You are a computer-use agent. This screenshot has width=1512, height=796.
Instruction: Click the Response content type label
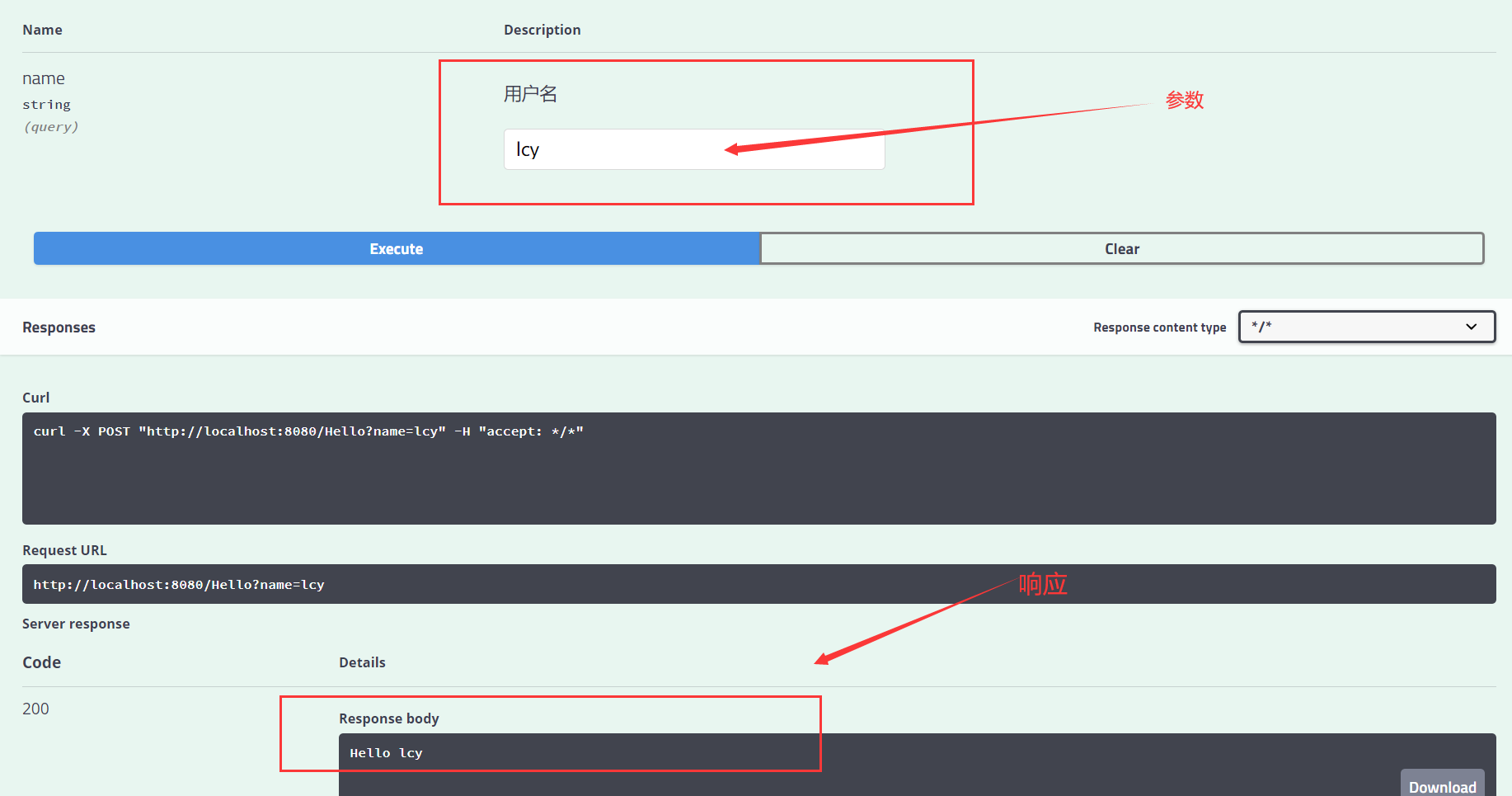coord(1160,327)
